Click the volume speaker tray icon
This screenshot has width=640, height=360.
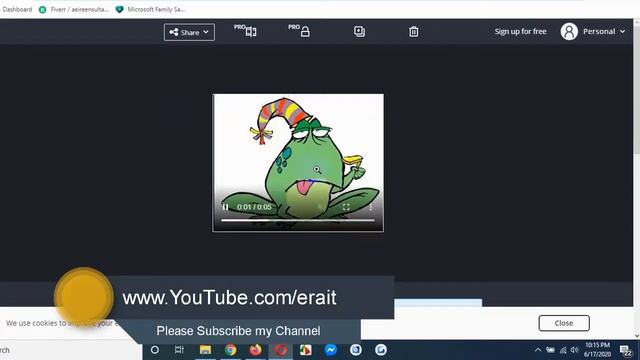click(x=575, y=350)
